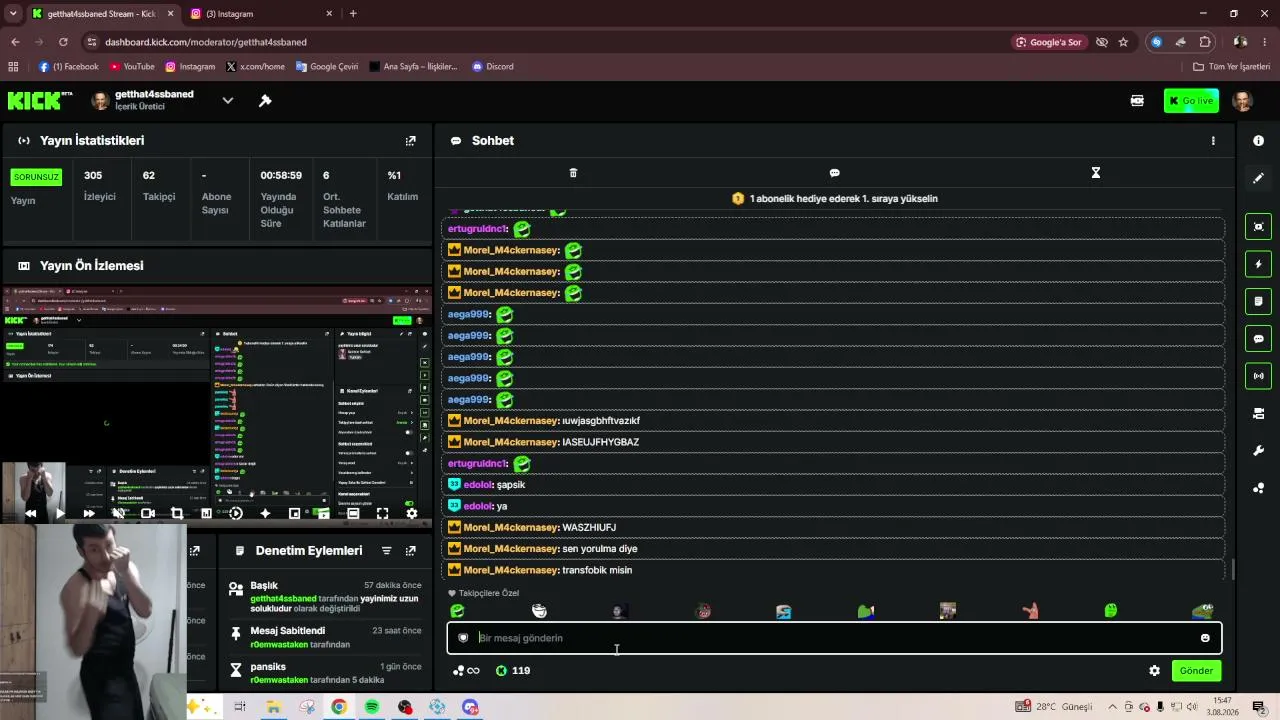Click the trash icon in the chat toolbar
Image resolution: width=1280 pixels, height=720 pixels.
click(x=573, y=173)
